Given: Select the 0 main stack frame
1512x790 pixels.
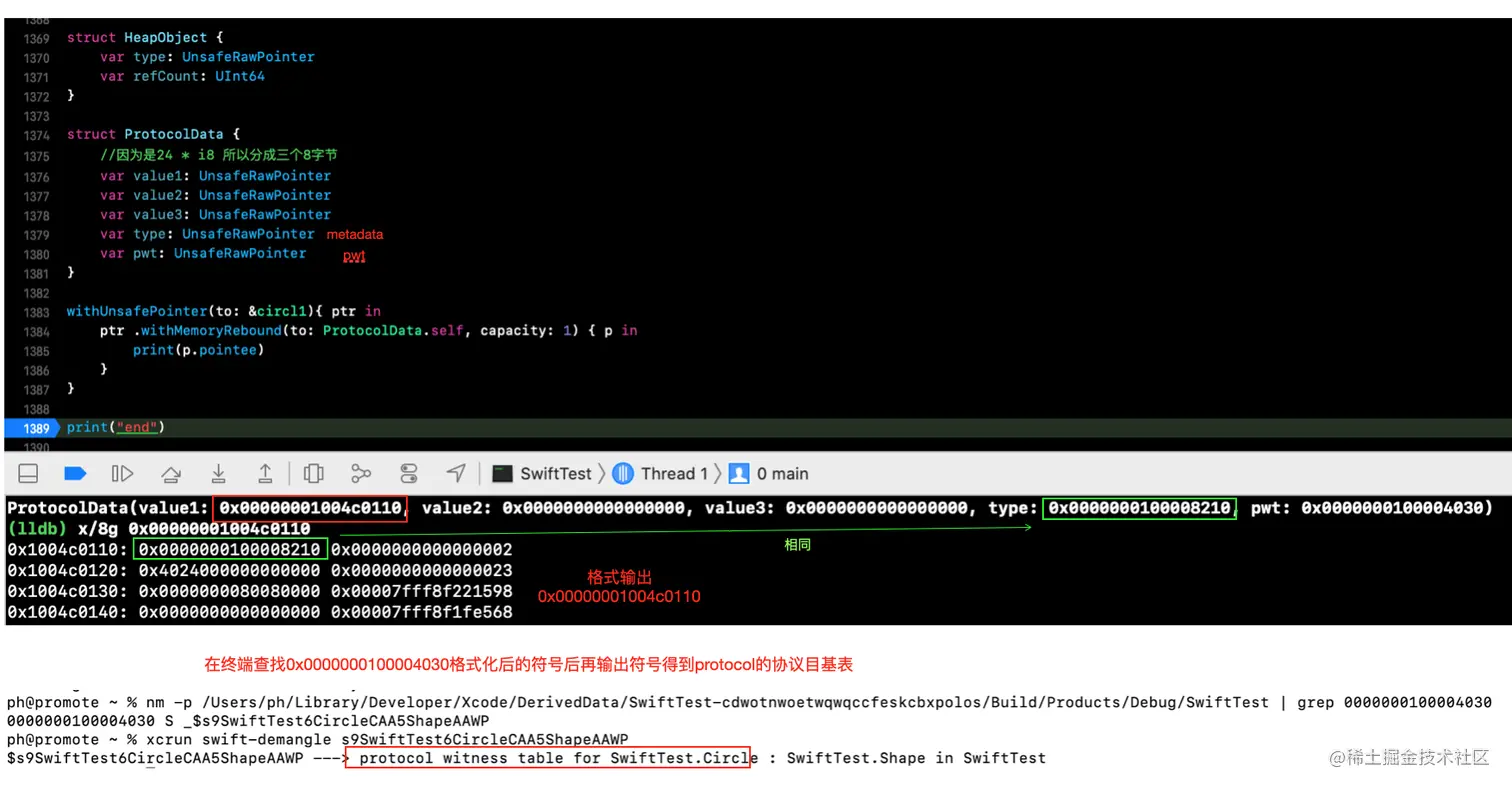Looking at the screenshot, I should (769, 473).
